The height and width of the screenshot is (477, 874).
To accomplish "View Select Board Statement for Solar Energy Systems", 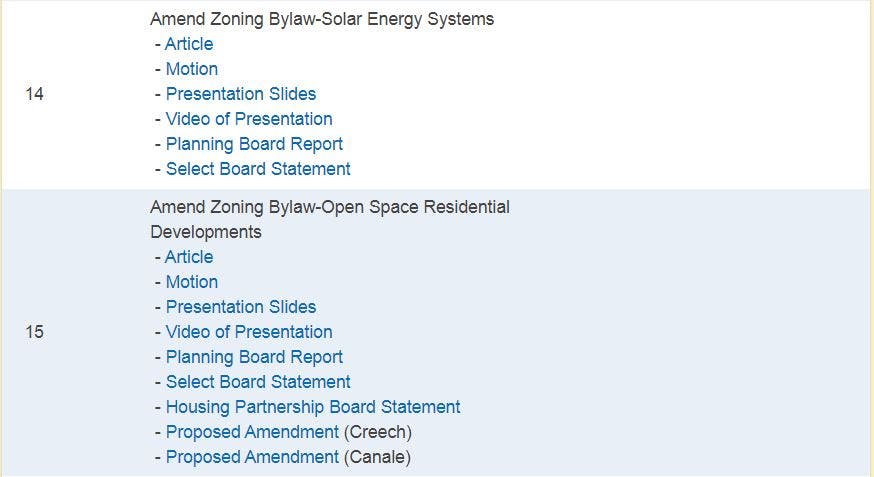I will 258,169.
